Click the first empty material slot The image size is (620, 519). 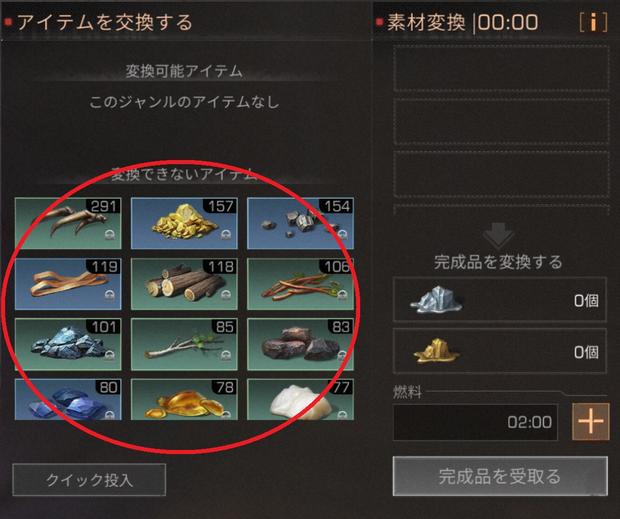tap(501, 68)
